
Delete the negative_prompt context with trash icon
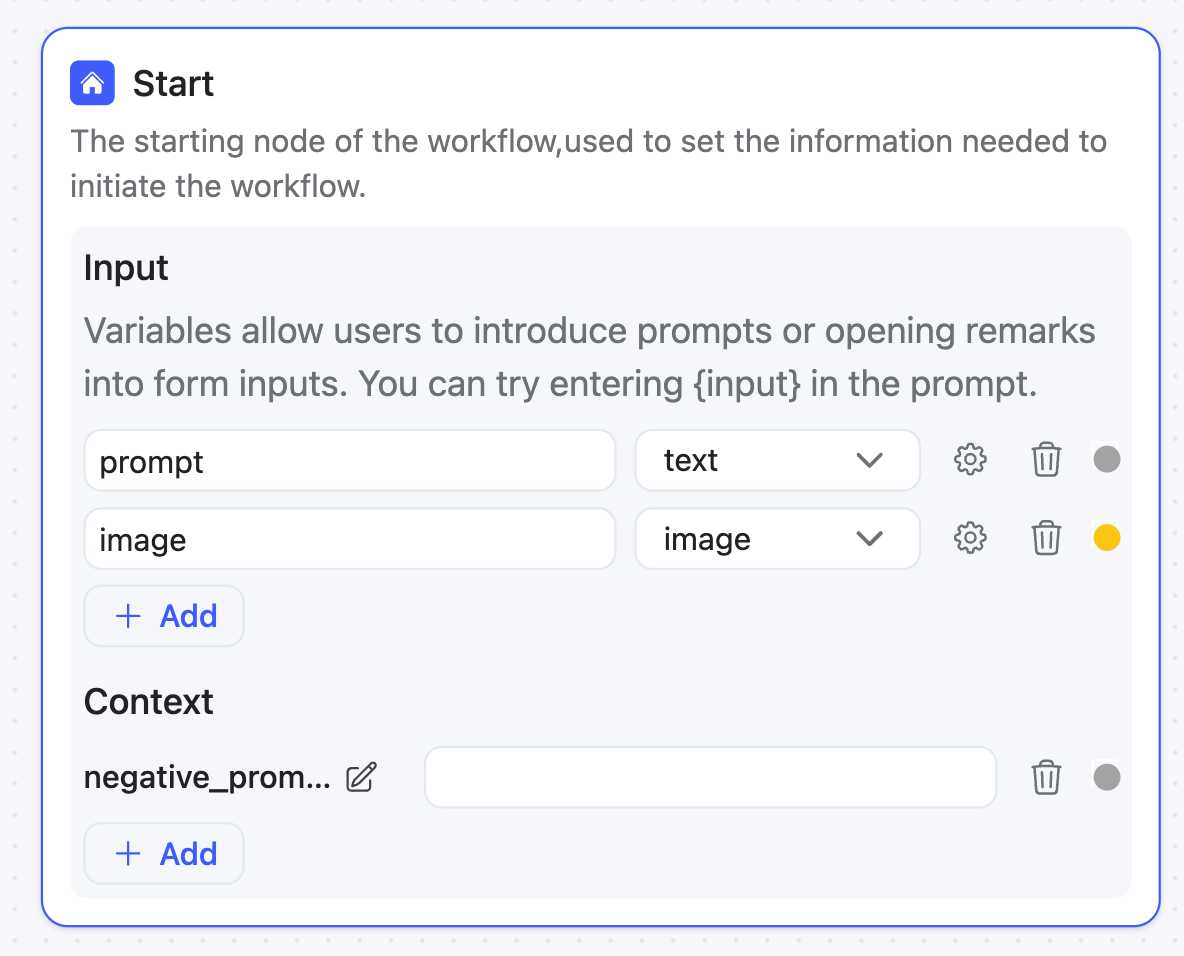[1046, 777]
